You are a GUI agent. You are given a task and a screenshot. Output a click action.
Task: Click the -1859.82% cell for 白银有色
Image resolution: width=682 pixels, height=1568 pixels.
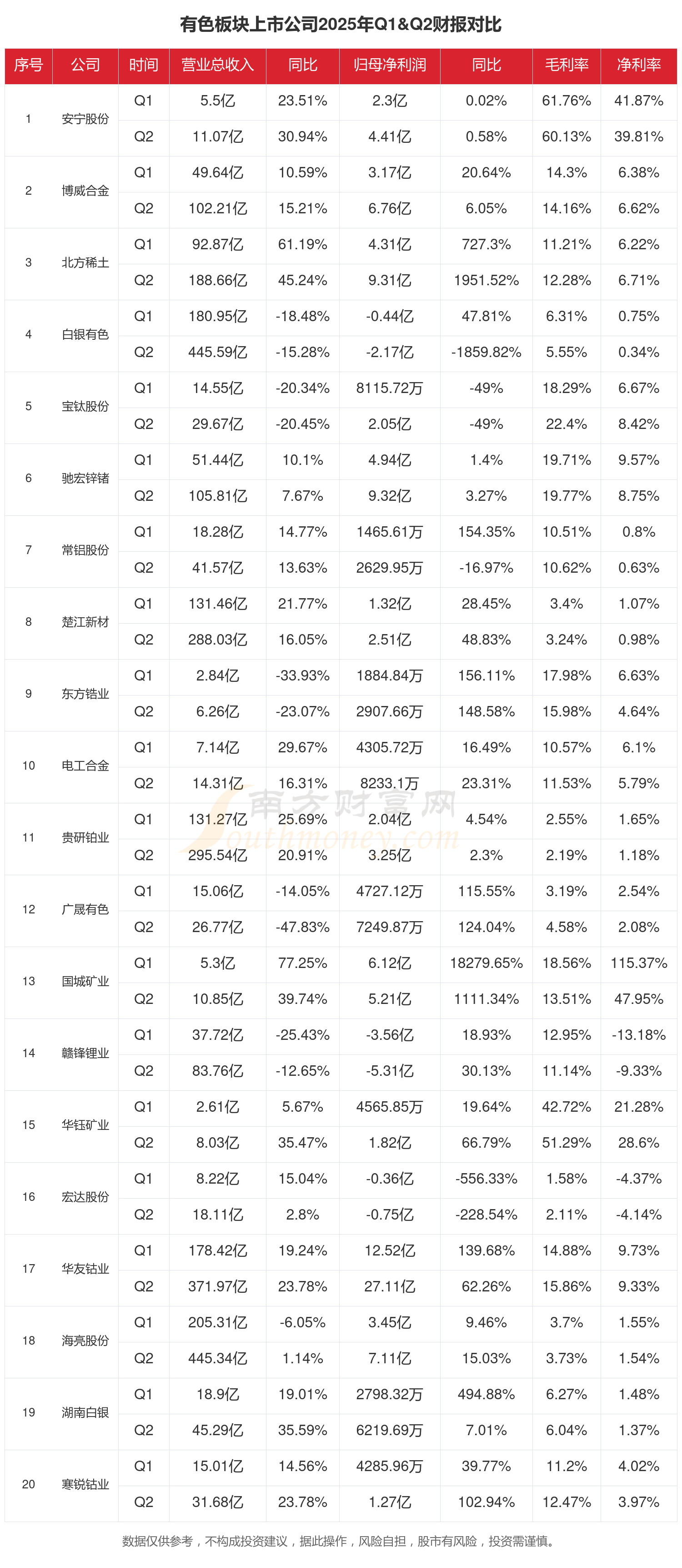[486, 353]
